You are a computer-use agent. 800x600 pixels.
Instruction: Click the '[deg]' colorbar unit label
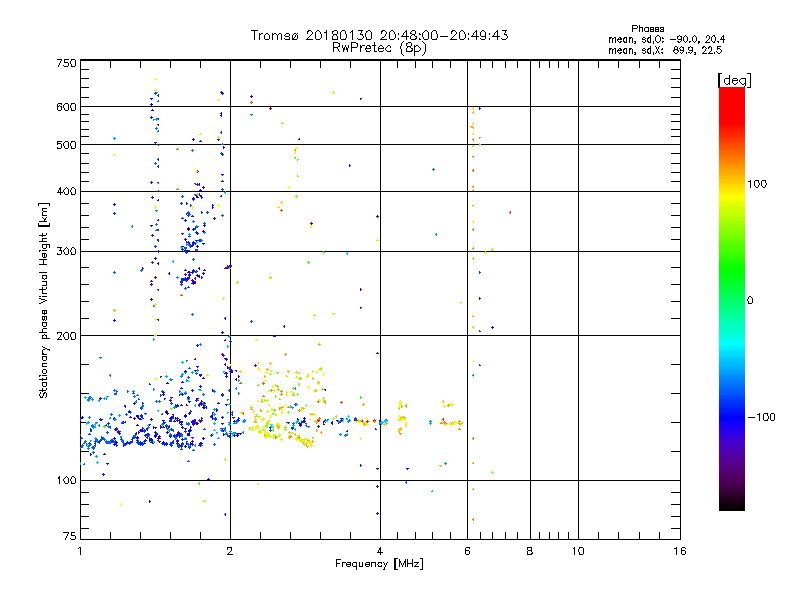[x=734, y=80]
